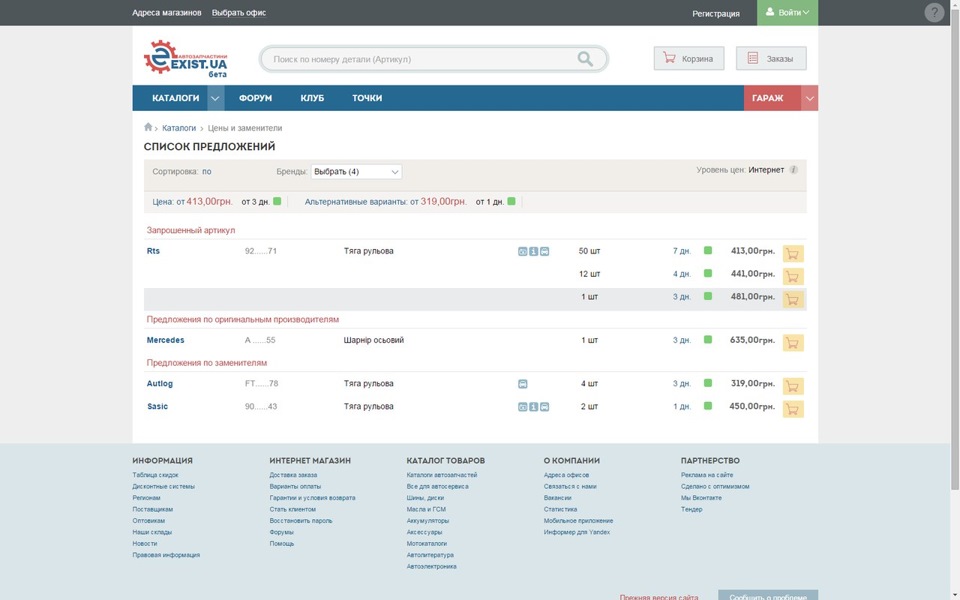Click the sort link 'по'
Screen dimensions: 960x600
tap(207, 171)
